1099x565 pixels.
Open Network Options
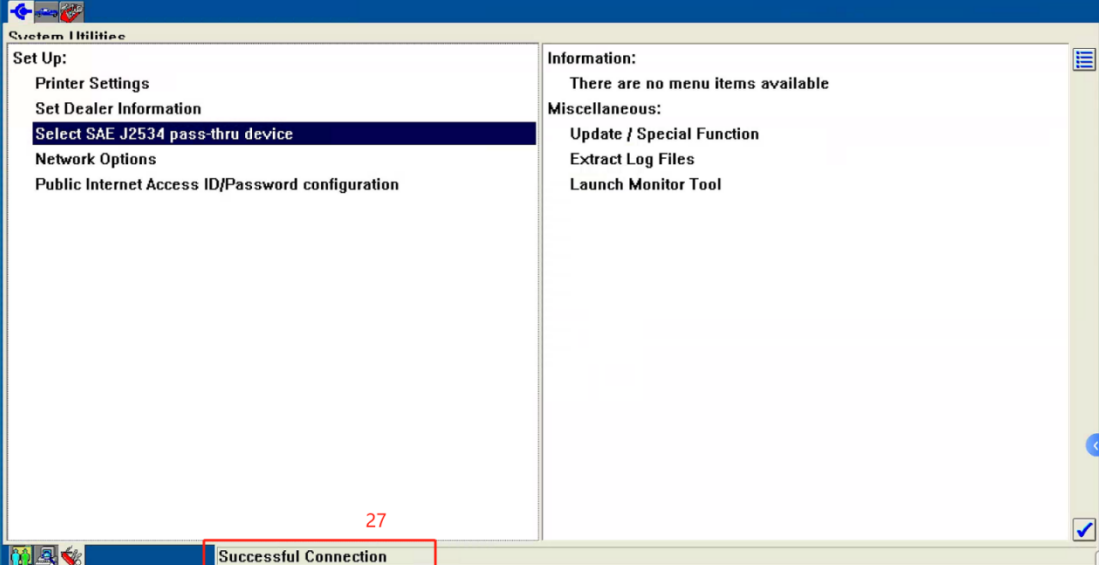pyautogui.click(x=96, y=159)
